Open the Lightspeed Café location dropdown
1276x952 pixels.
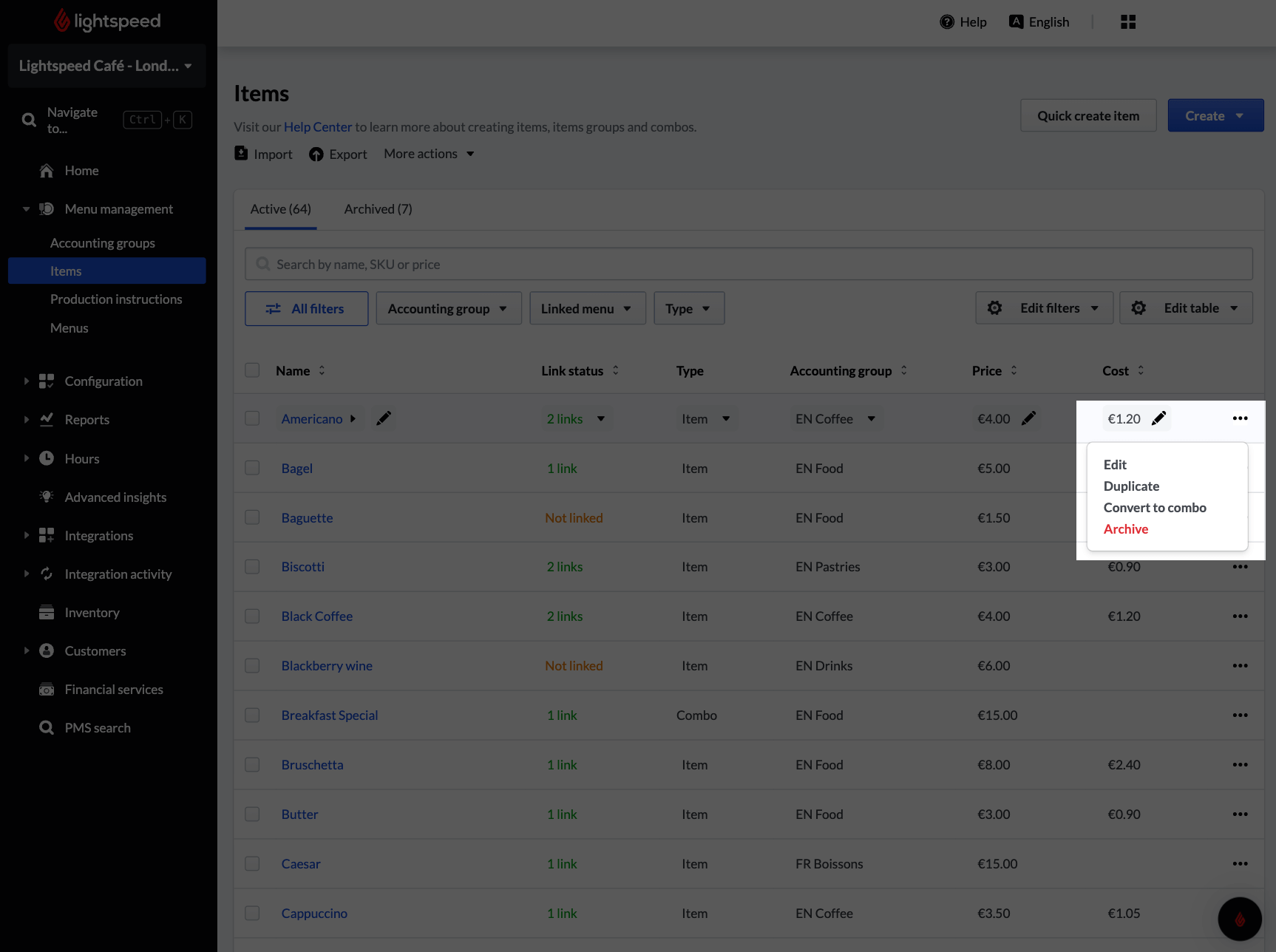106,66
